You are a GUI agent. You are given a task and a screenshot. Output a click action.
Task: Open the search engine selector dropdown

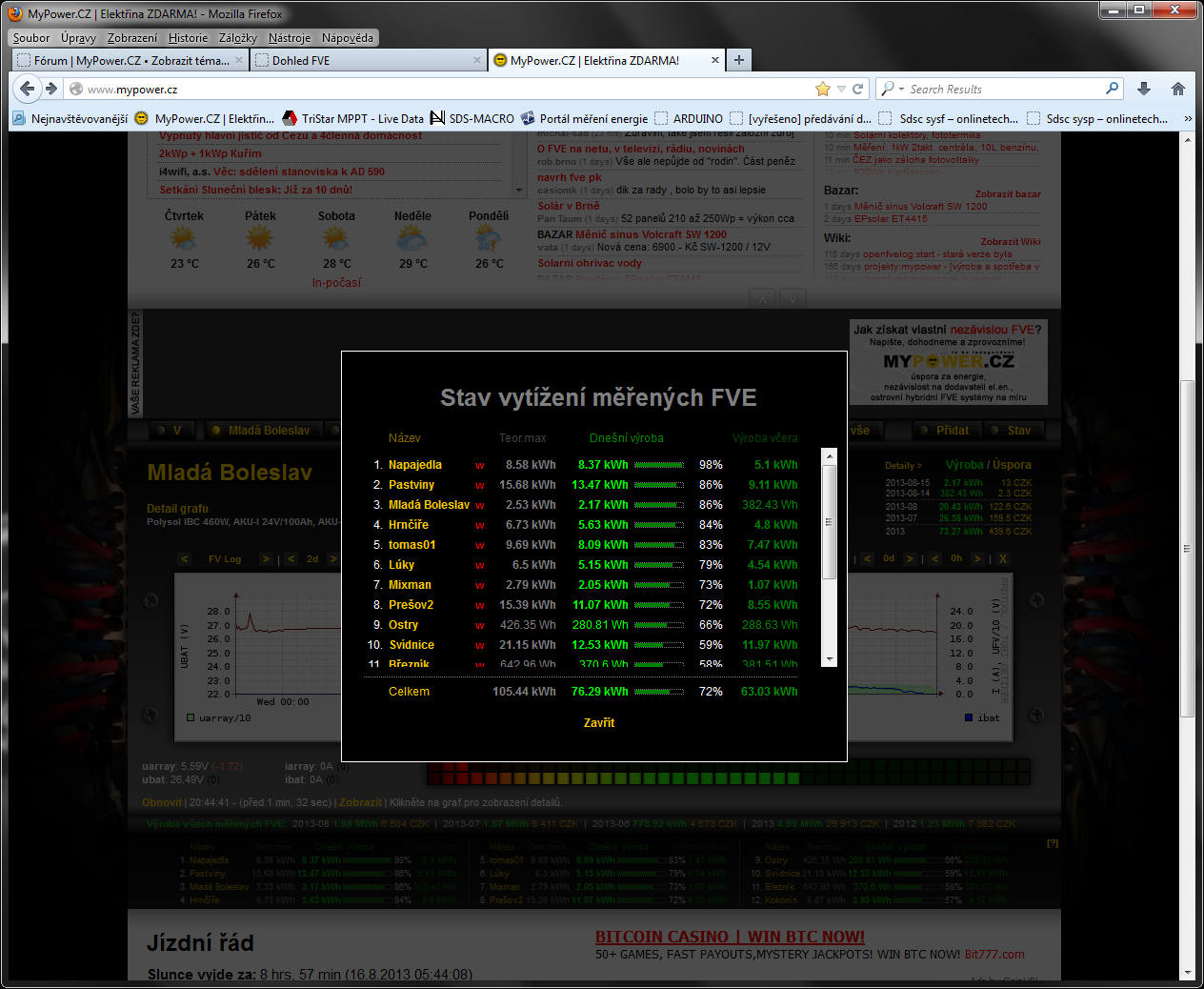pyautogui.click(x=892, y=89)
